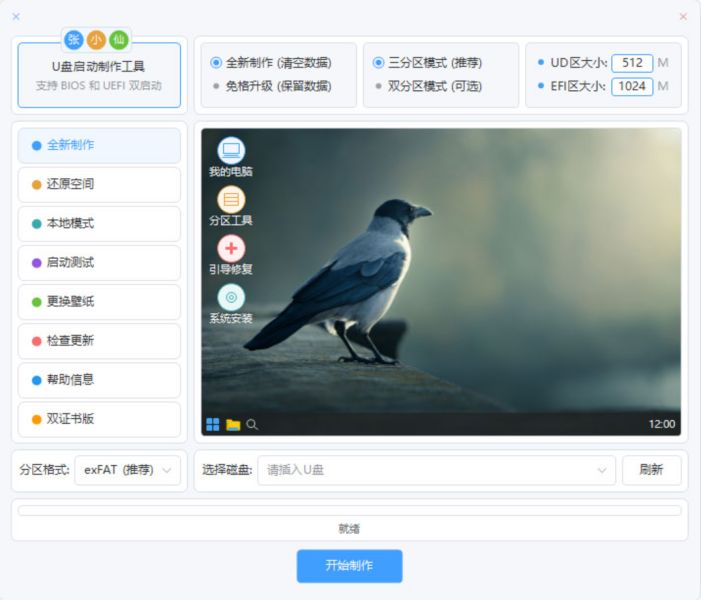Image resolution: width=701 pixels, height=600 pixels.
Task: Click the left top X icon
Action: [16, 17]
